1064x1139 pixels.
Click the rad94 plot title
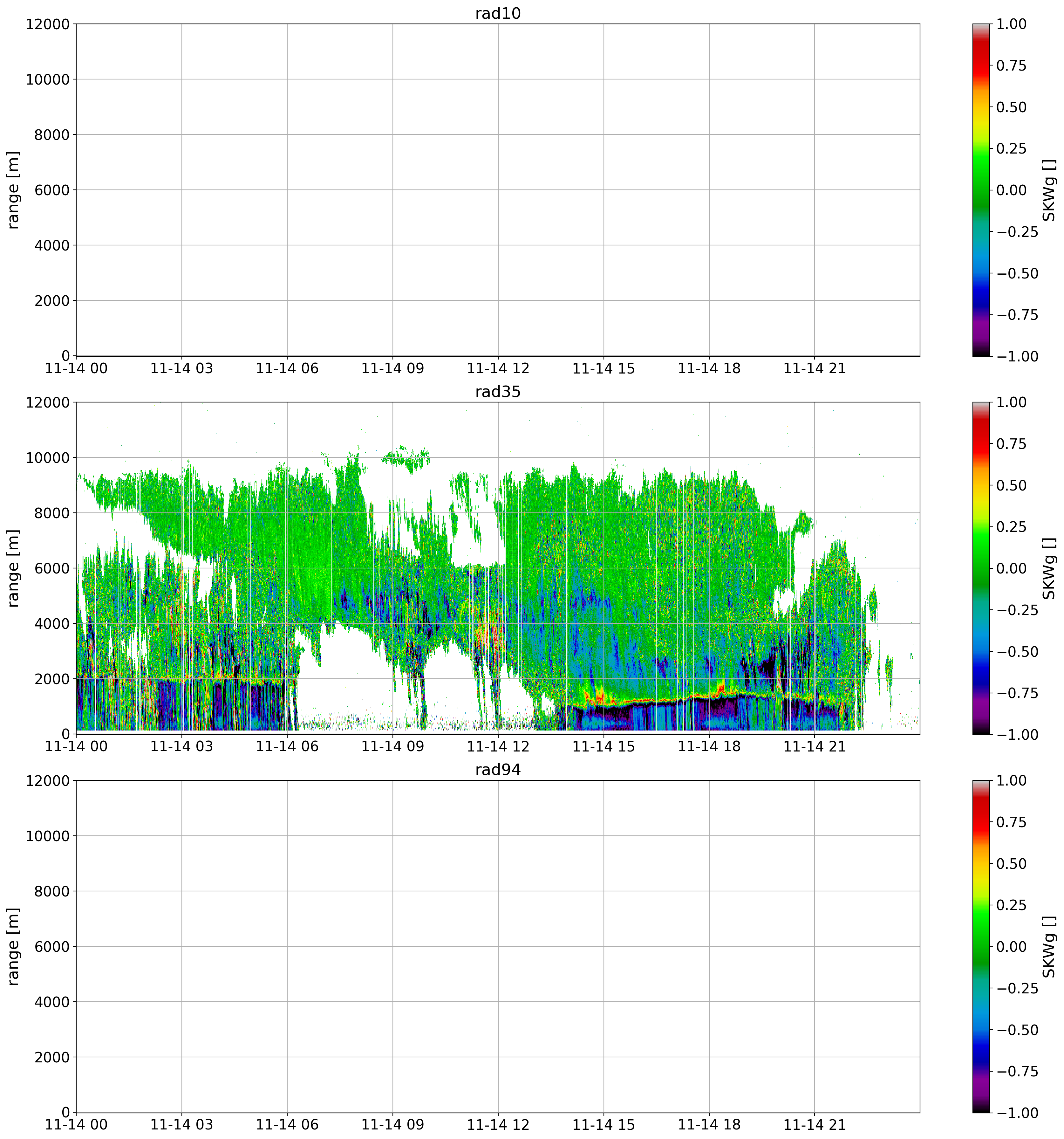coord(498,770)
